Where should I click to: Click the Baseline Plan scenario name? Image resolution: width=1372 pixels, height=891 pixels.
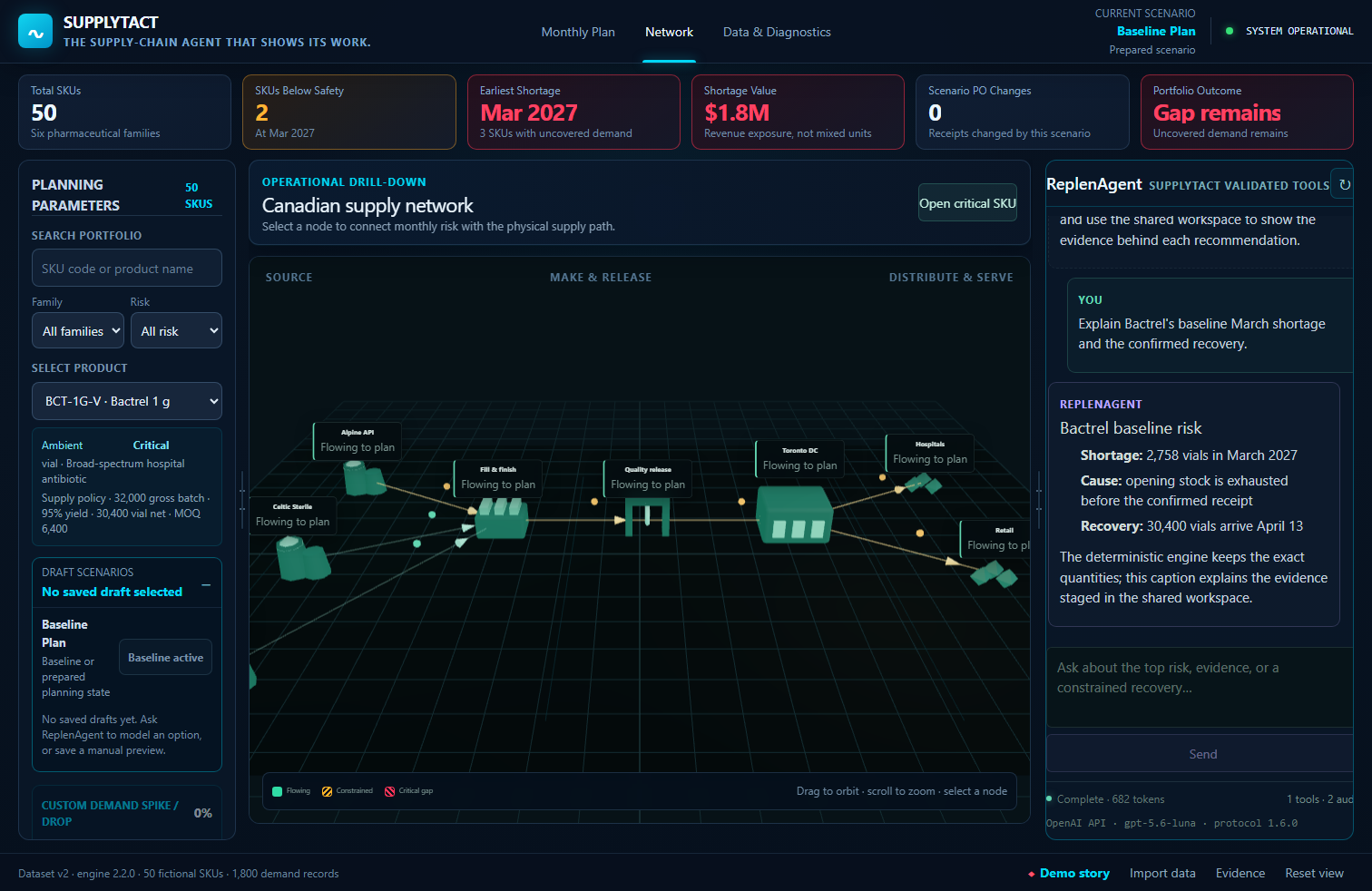tap(1156, 31)
